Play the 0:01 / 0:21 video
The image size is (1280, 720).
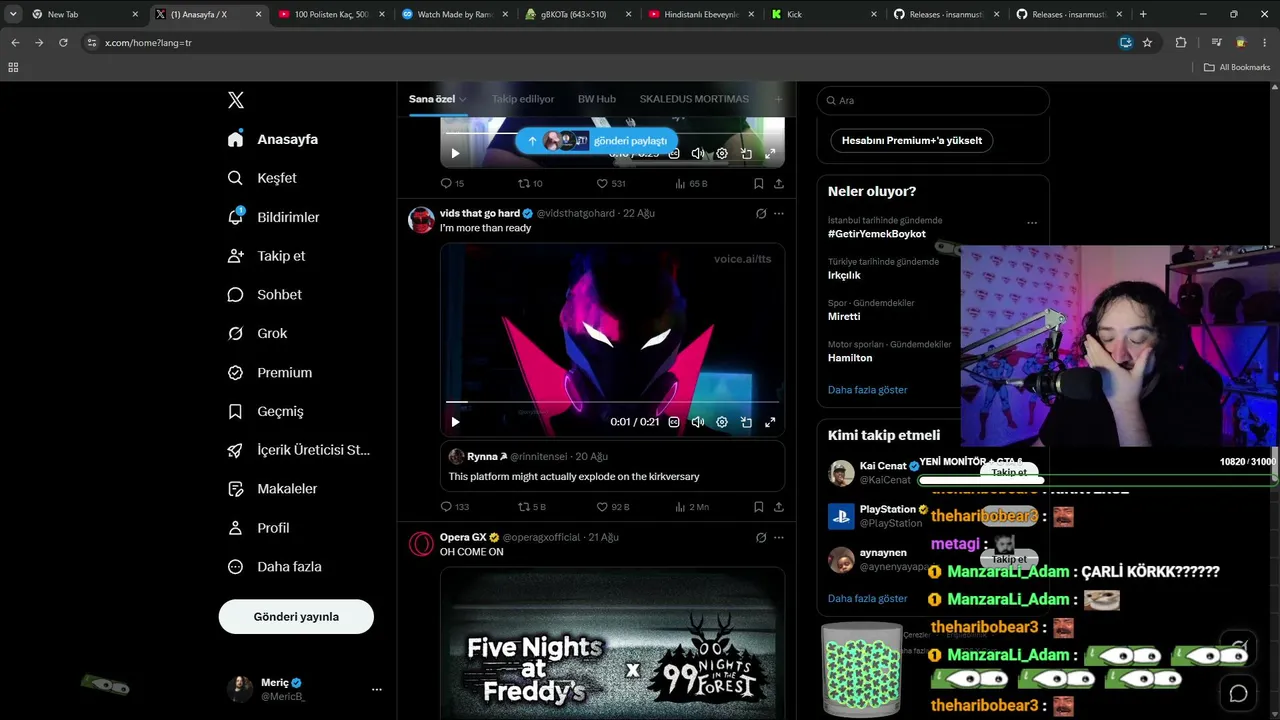coord(455,422)
